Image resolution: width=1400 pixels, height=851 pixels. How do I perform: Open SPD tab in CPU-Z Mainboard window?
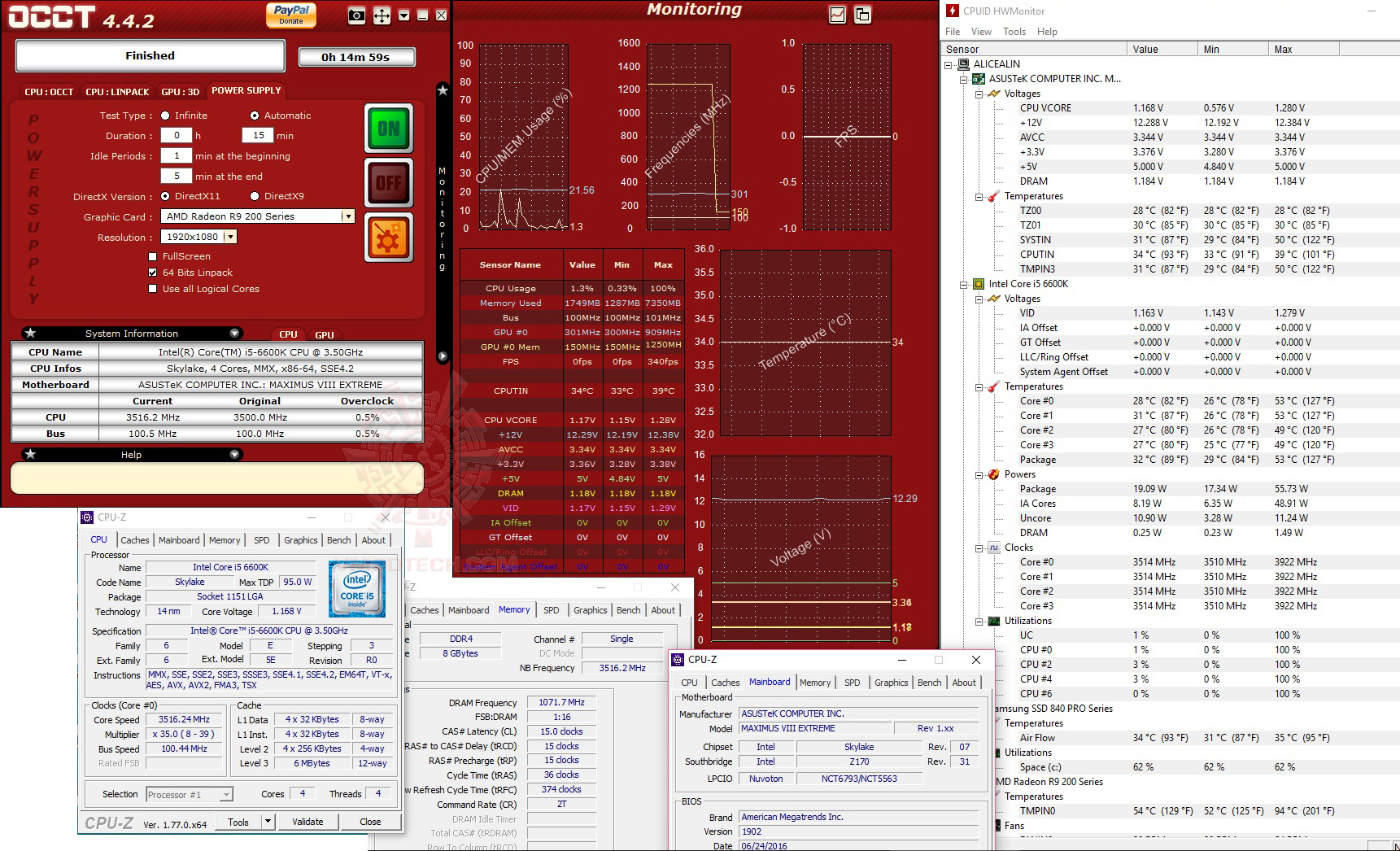(x=852, y=683)
